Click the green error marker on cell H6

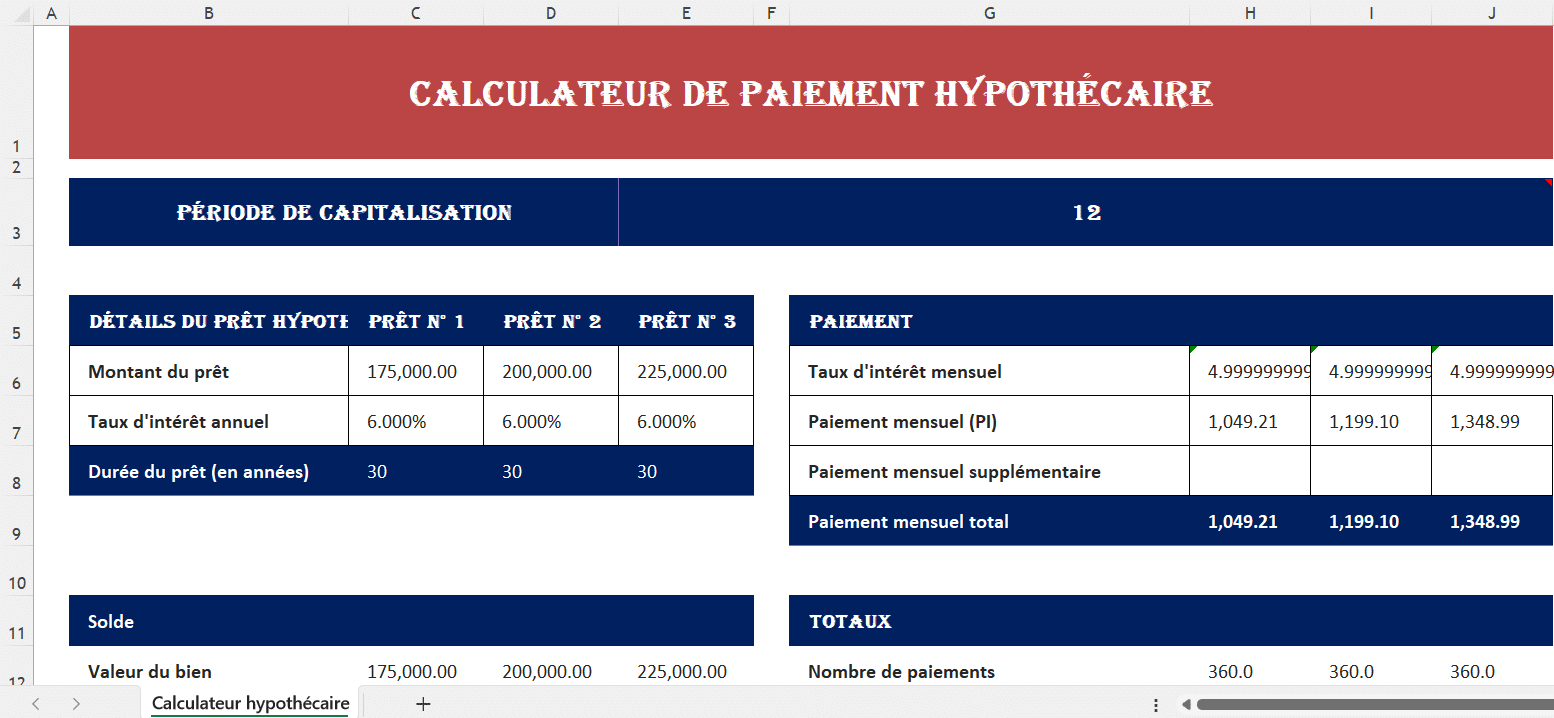tap(1193, 349)
